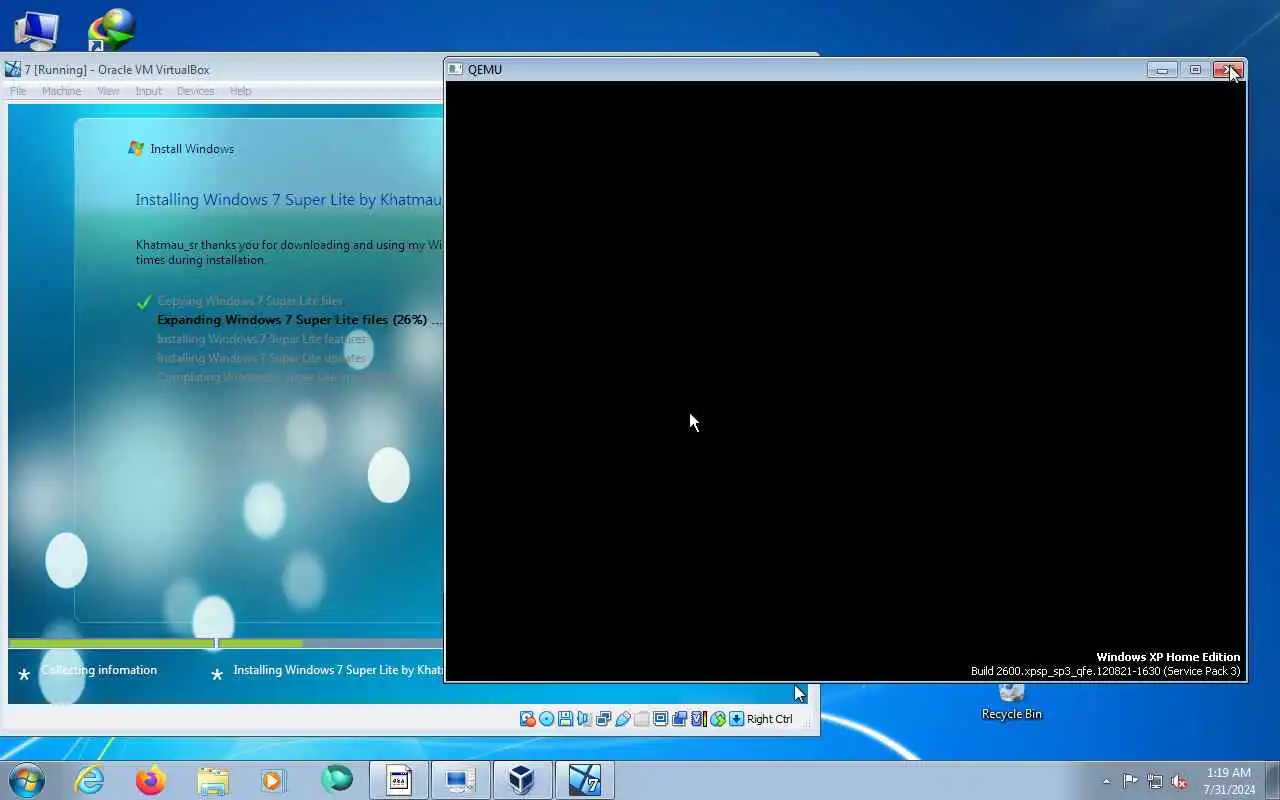1280x800 pixels.
Task: Click the VirtualBox audio indicator icon
Action: point(585,719)
